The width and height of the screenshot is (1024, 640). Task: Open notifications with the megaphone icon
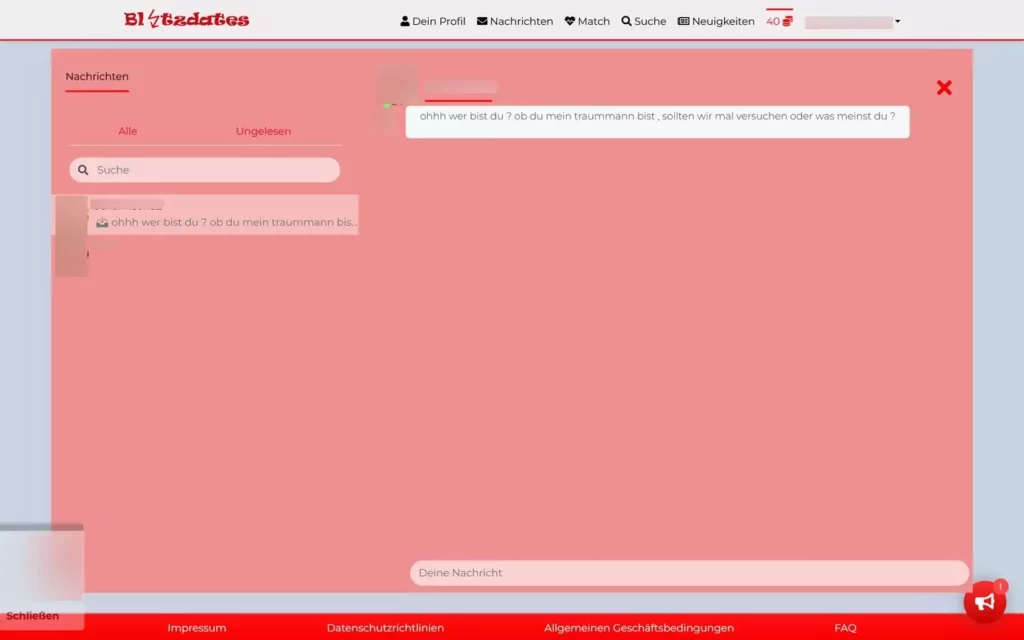coord(985,600)
